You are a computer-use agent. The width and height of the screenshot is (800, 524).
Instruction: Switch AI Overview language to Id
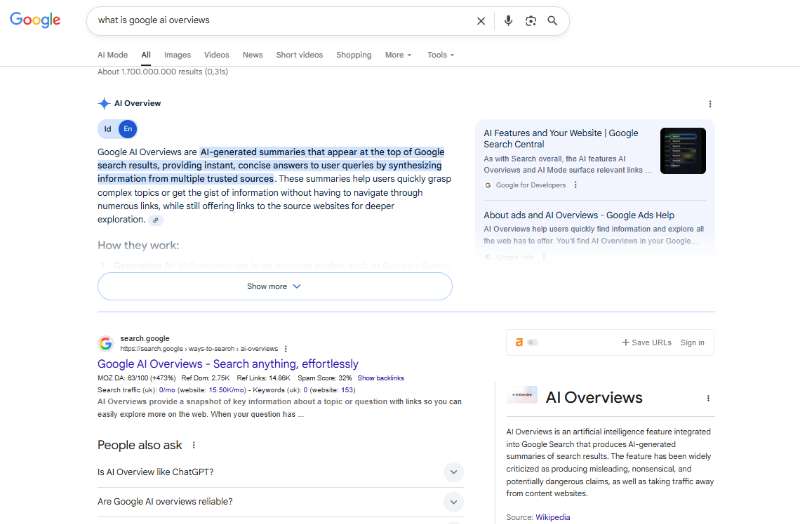coord(108,129)
